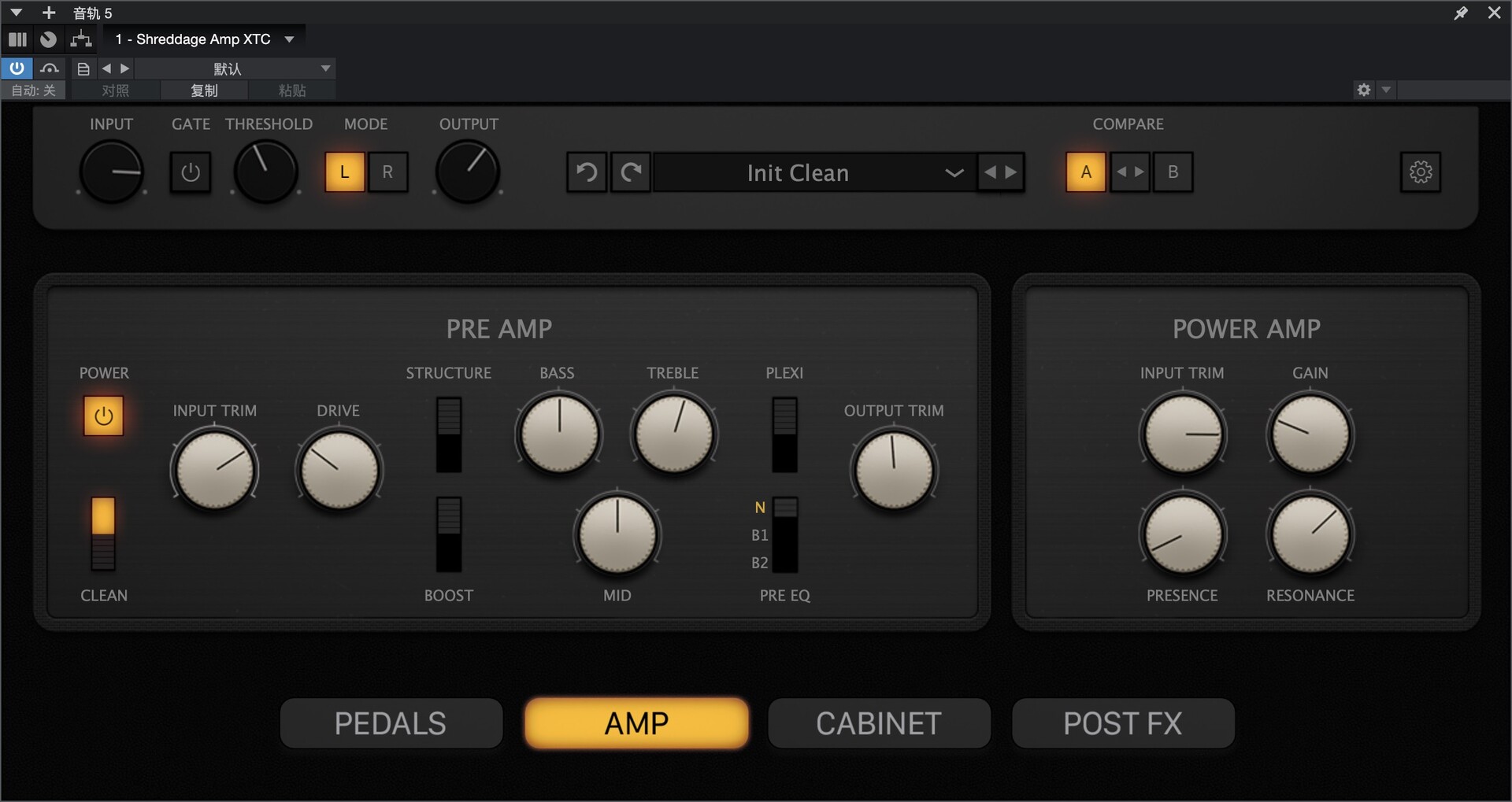Screen dimensions: 1512x802
Task: Click the MID knob
Action: [x=617, y=534]
